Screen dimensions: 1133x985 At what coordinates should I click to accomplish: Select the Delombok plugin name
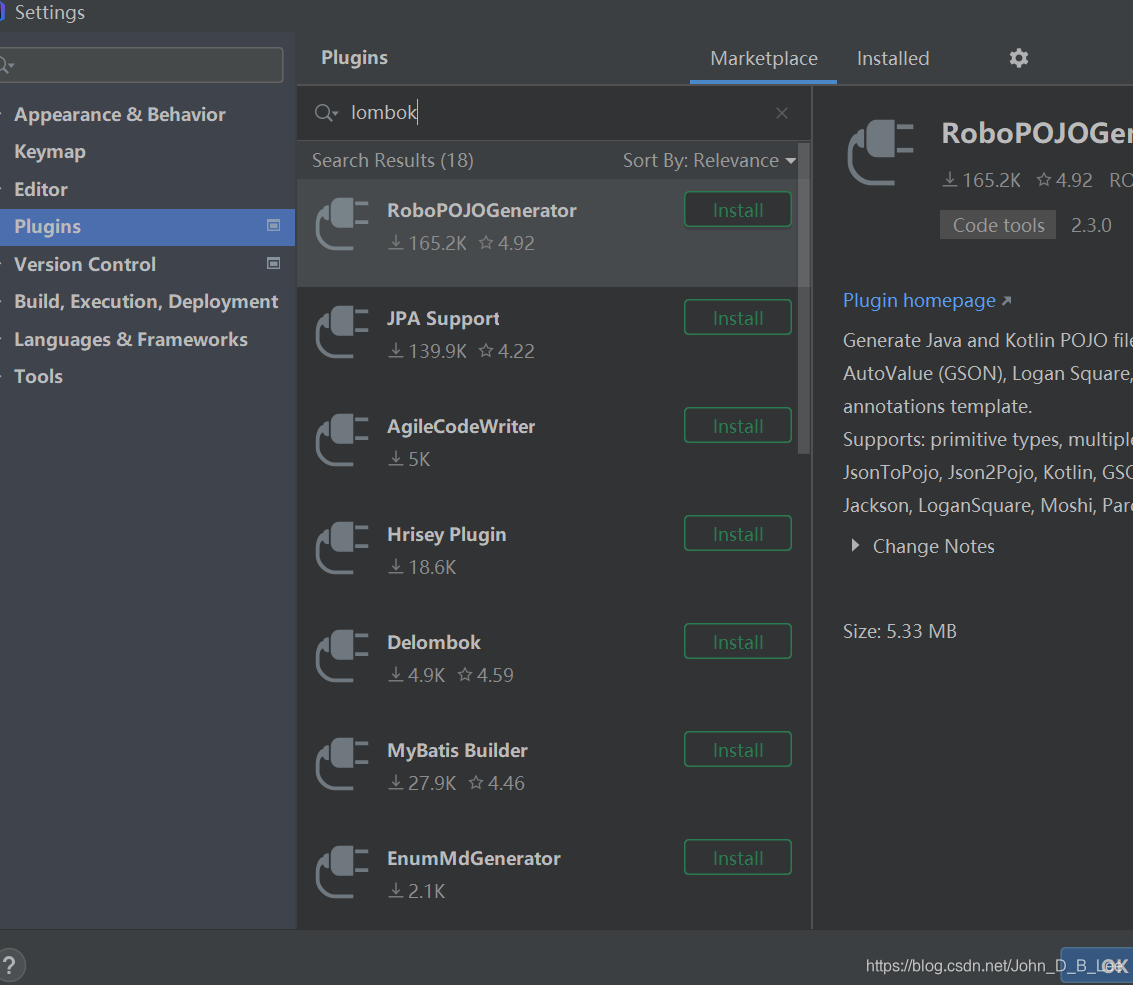point(434,642)
